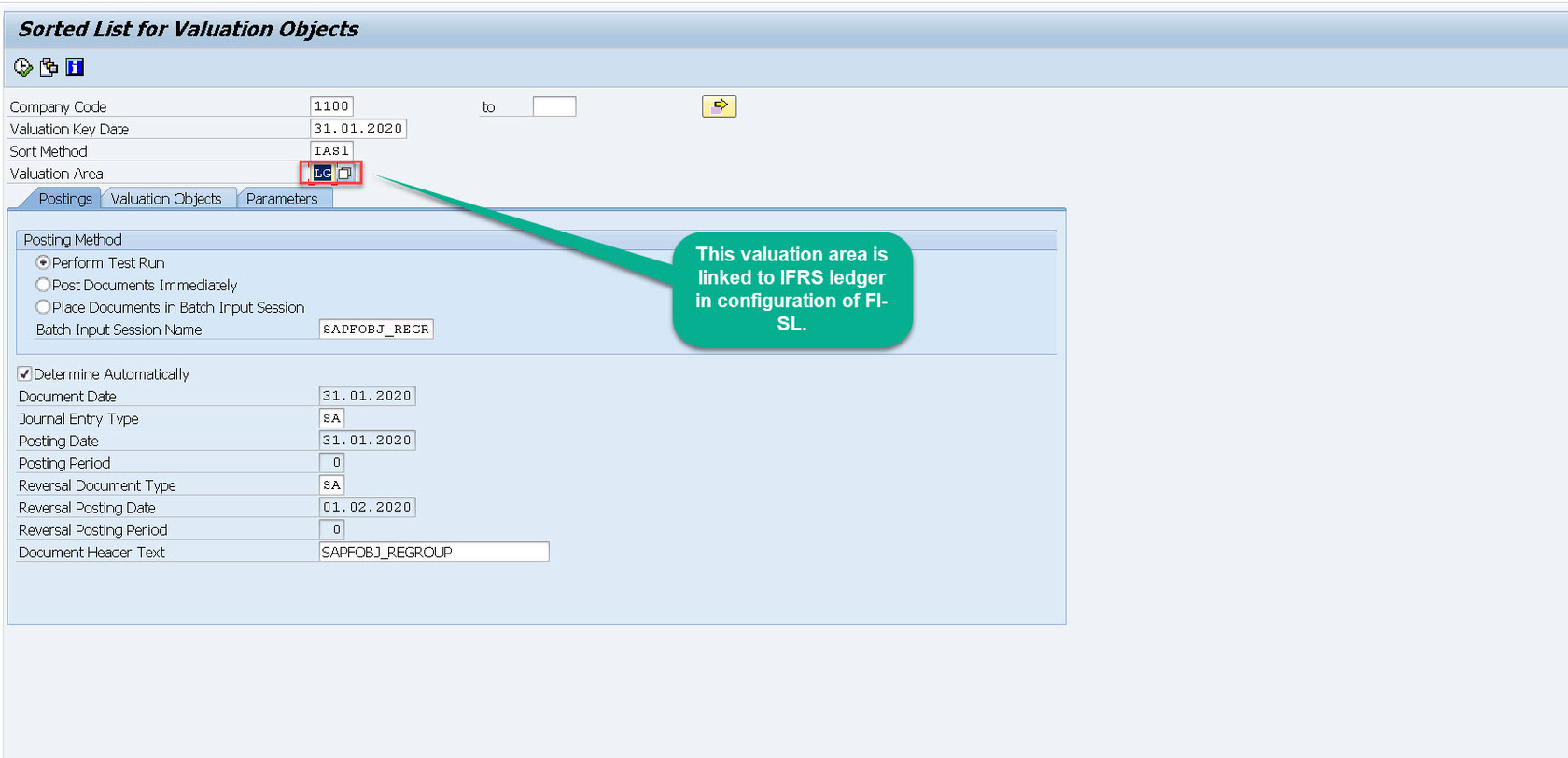
Task: Click the Posting Period field
Action: pos(331,463)
